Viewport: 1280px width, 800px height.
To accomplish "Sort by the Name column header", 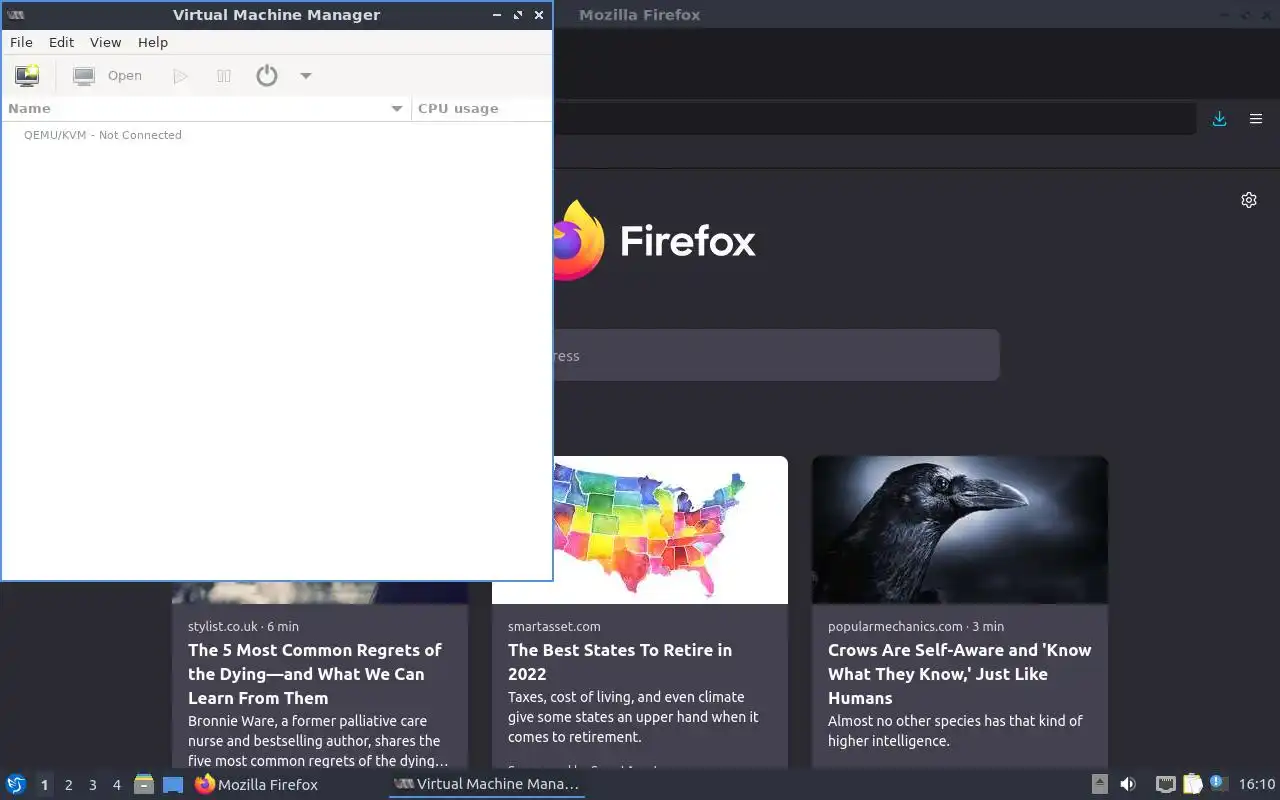I will [206, 108].
